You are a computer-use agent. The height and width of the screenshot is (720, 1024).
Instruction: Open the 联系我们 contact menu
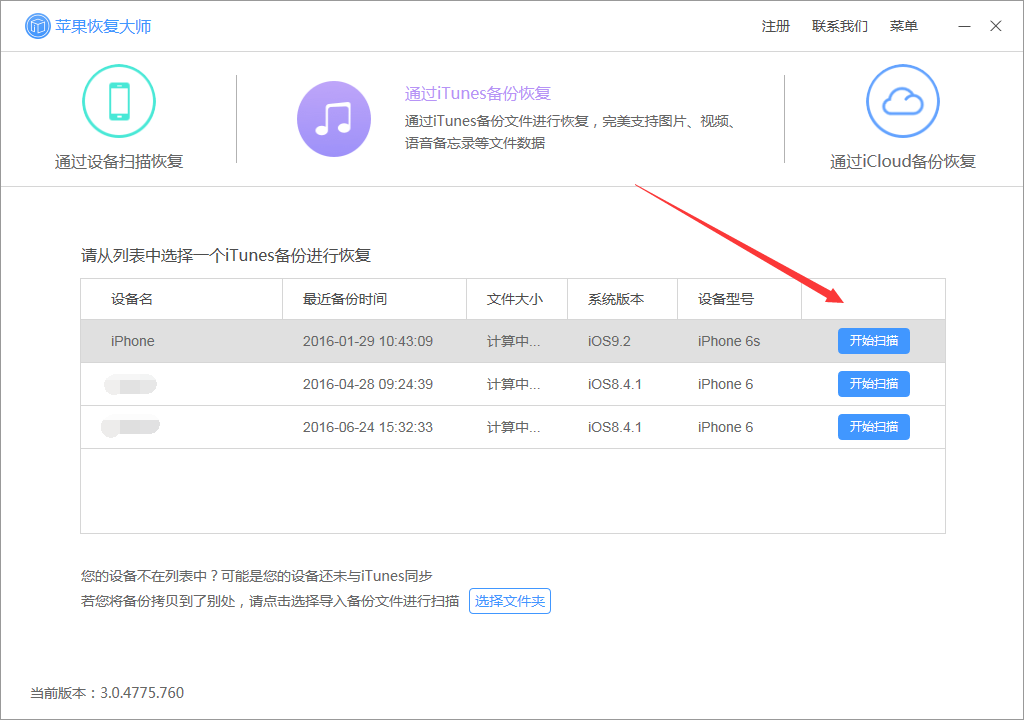point(840,26)
